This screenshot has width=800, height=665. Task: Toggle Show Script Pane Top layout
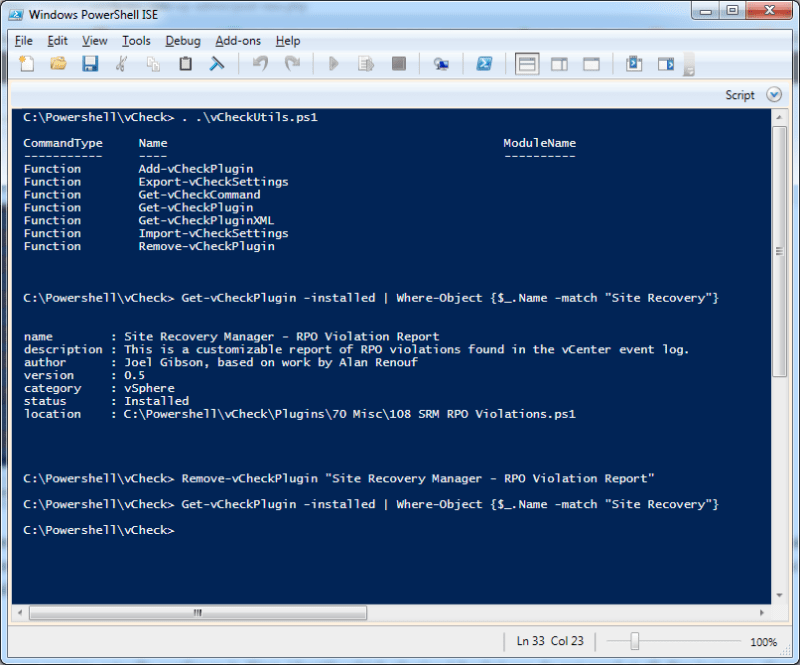click(527, 63)
